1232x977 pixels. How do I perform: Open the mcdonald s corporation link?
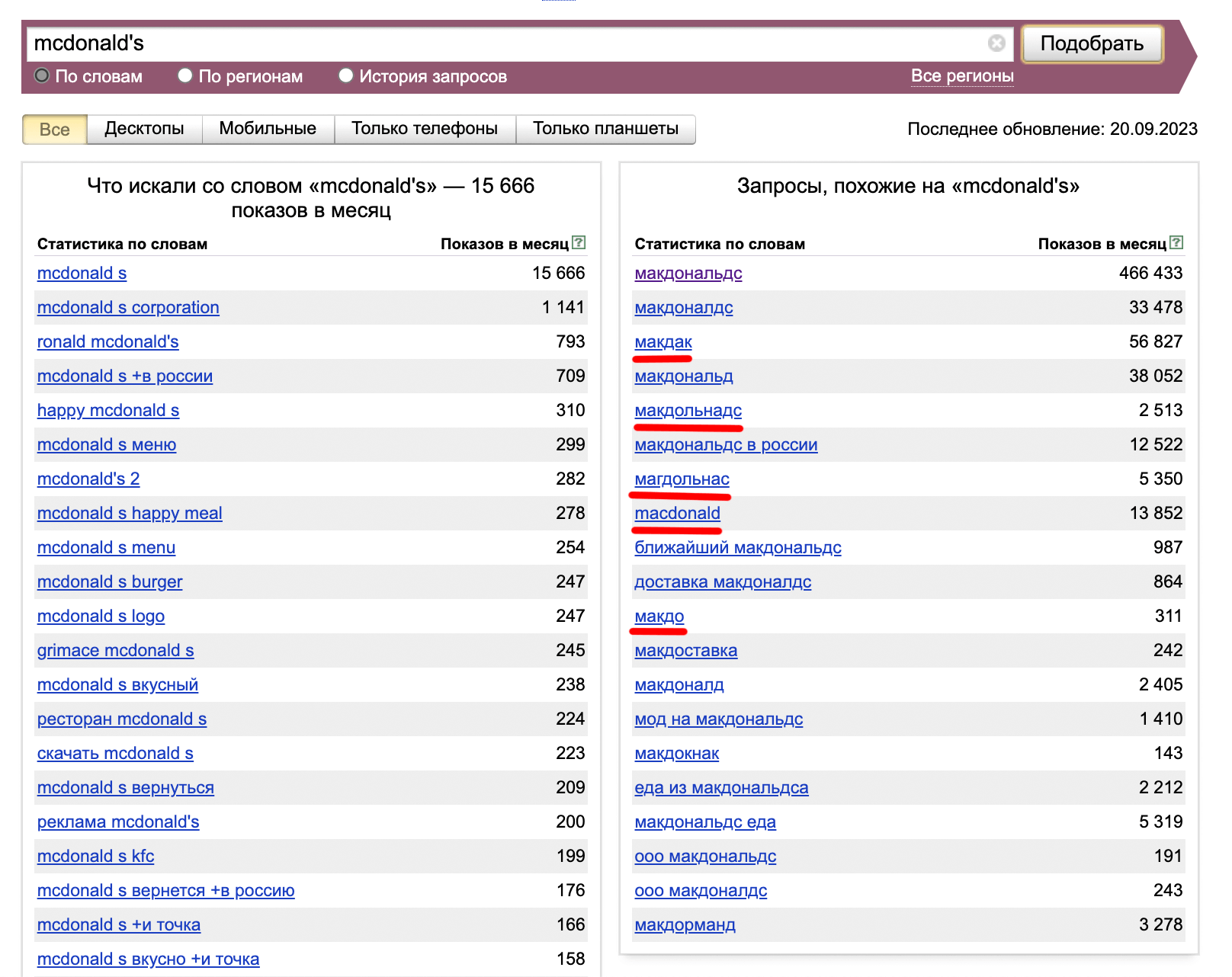[128, 307]
